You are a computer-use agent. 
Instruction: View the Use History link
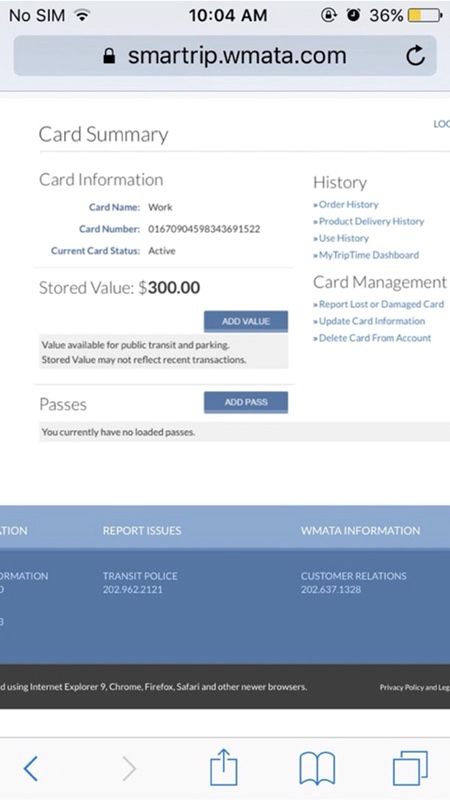tap(341, 238)
